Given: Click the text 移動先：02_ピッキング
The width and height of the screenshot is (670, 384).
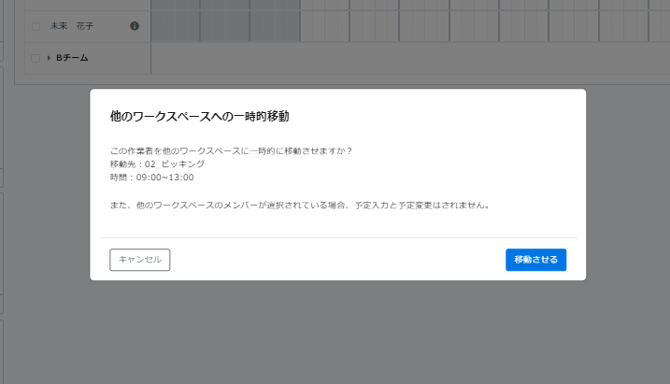Looking at the screenshot, I should pos(157,164).
